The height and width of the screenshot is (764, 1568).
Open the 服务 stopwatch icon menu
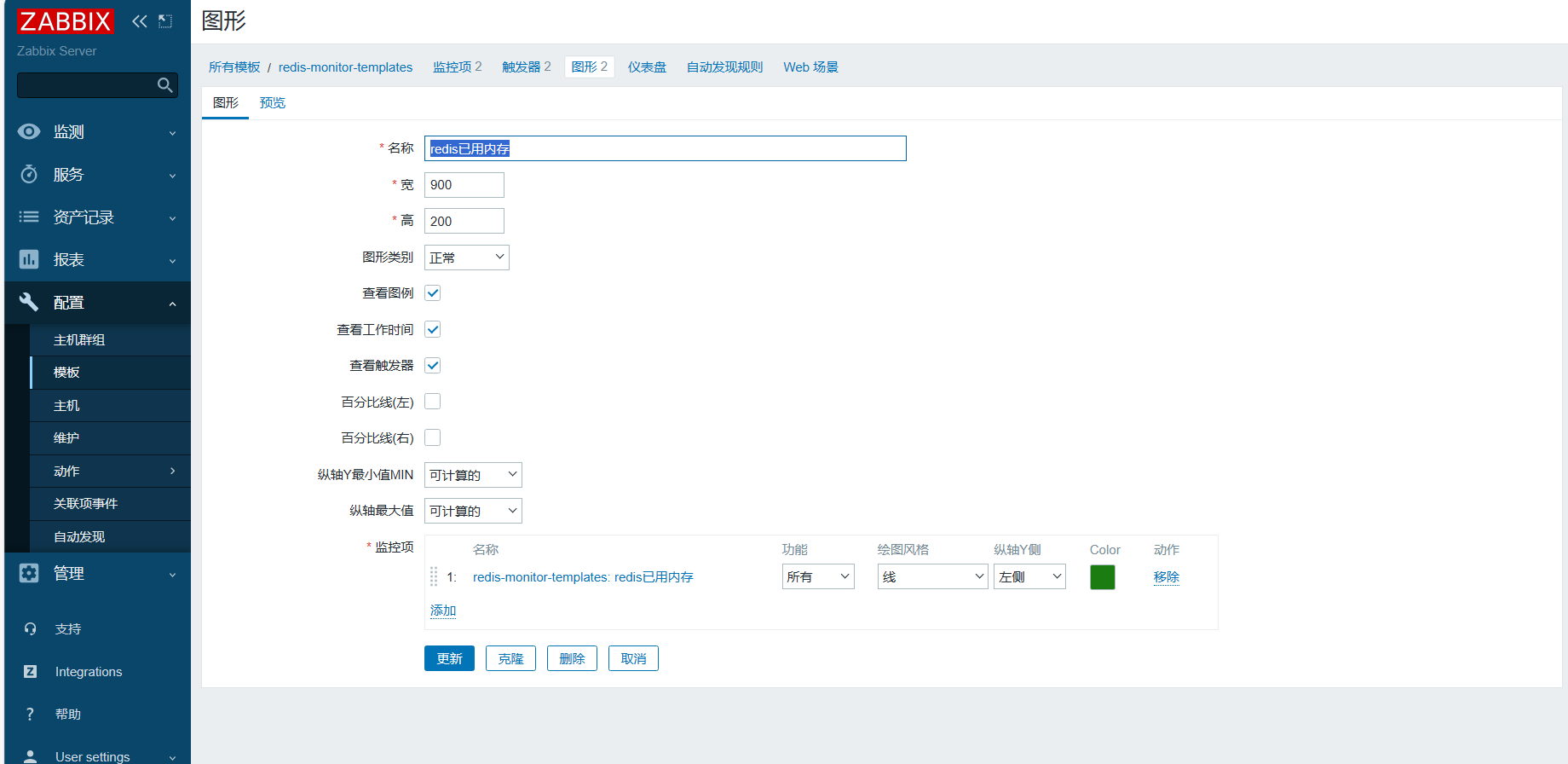(29, 174)
